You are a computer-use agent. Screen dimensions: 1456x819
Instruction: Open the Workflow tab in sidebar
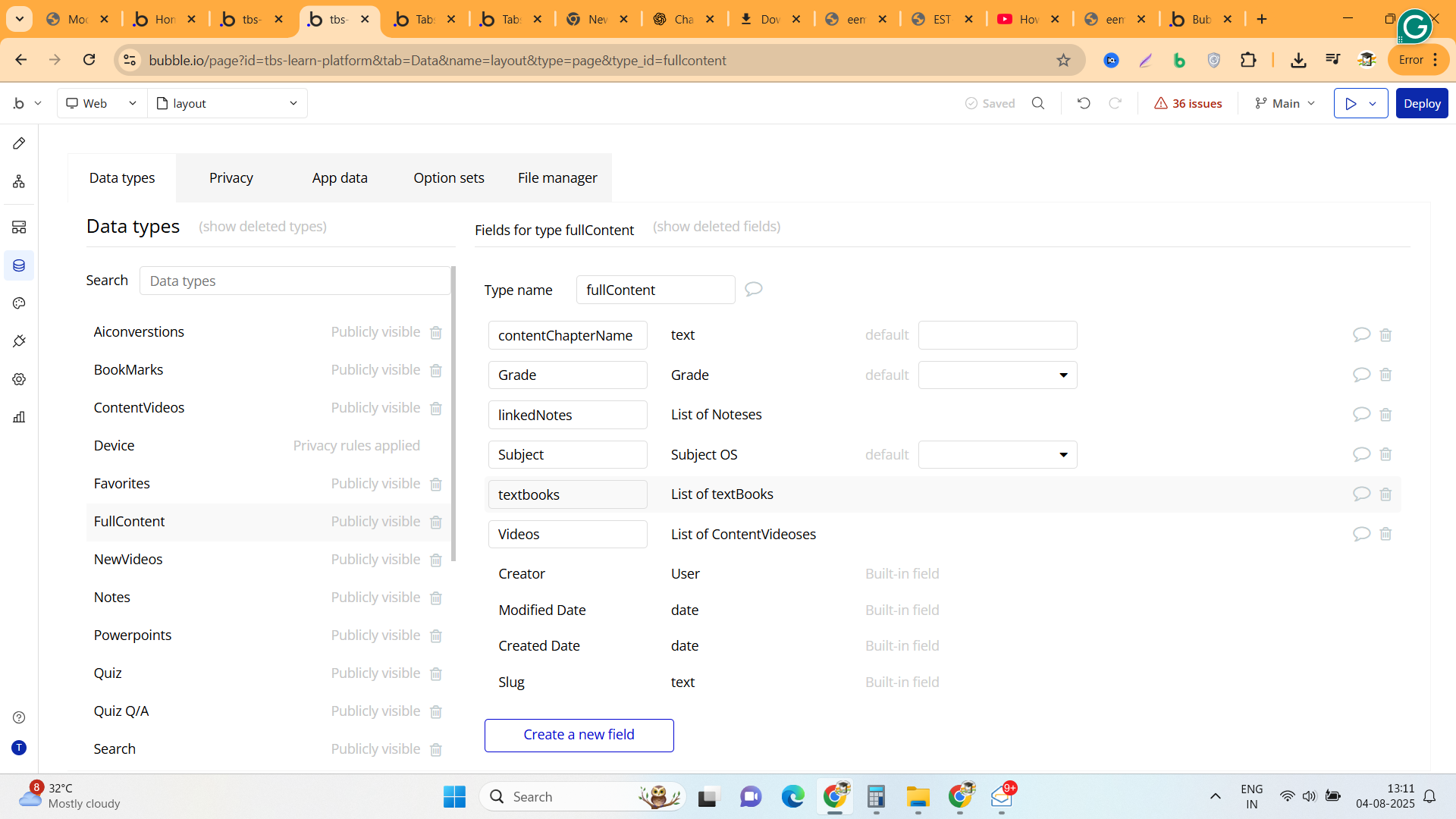coord(19,181)
